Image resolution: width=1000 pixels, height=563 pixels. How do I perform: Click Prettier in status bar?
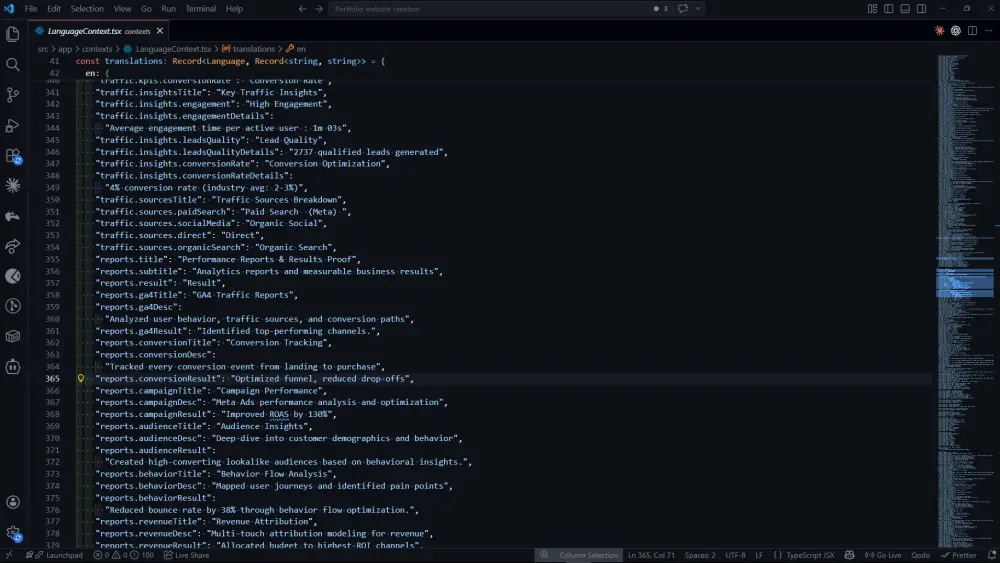(959, 555)
